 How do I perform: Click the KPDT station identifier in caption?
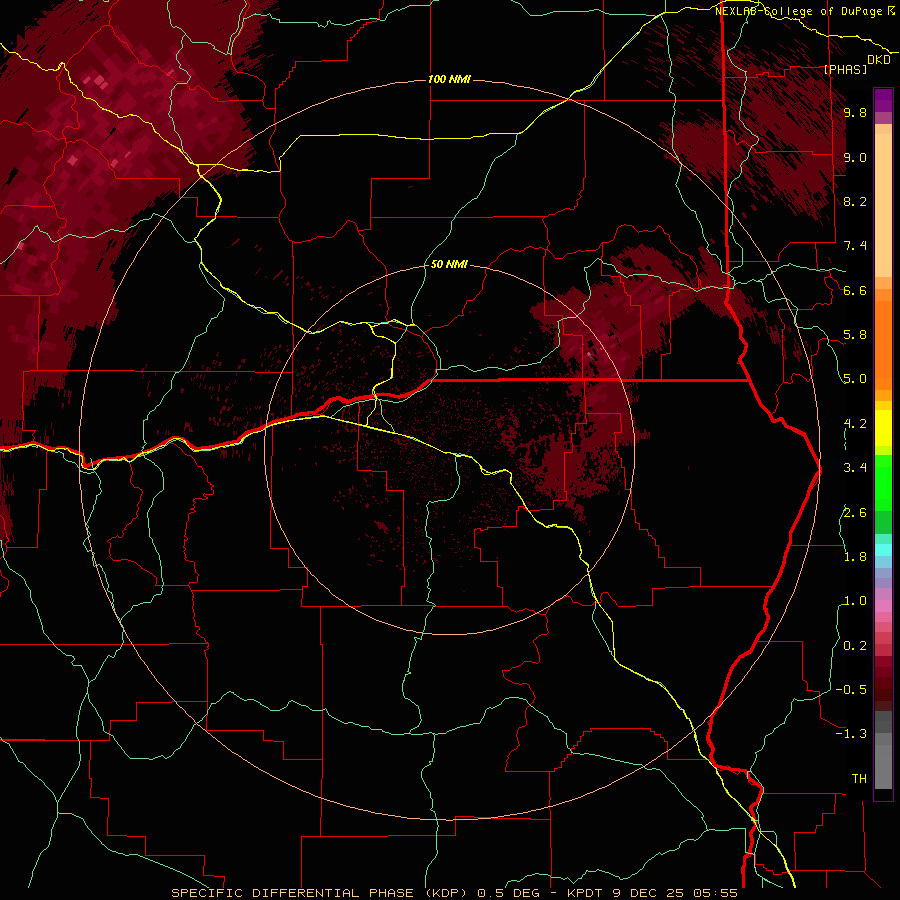[x=587, y=893]
